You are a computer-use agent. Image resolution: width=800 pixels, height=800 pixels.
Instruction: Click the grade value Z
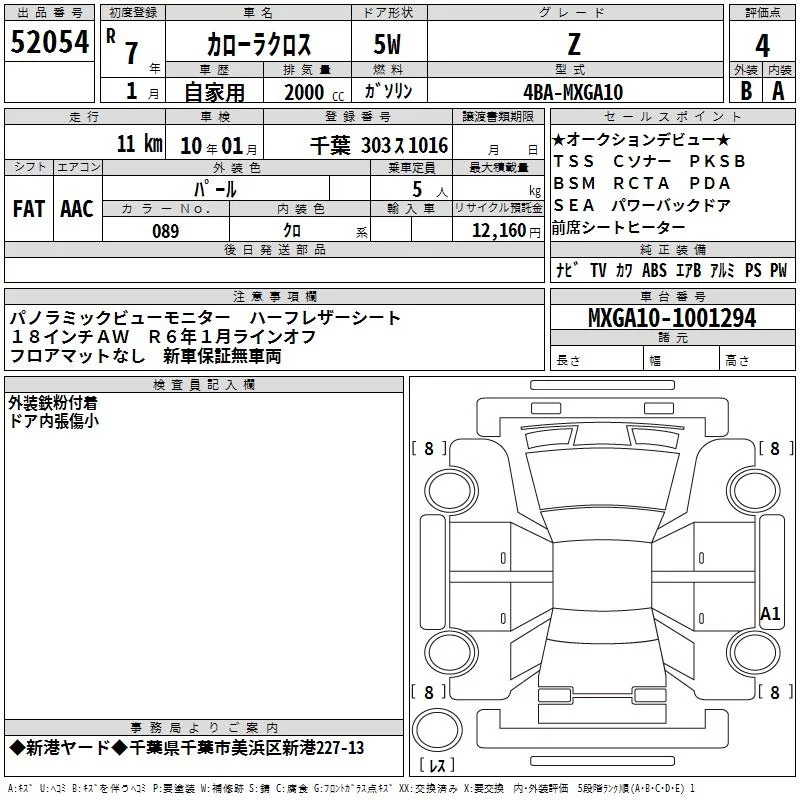tap(574, 44)
